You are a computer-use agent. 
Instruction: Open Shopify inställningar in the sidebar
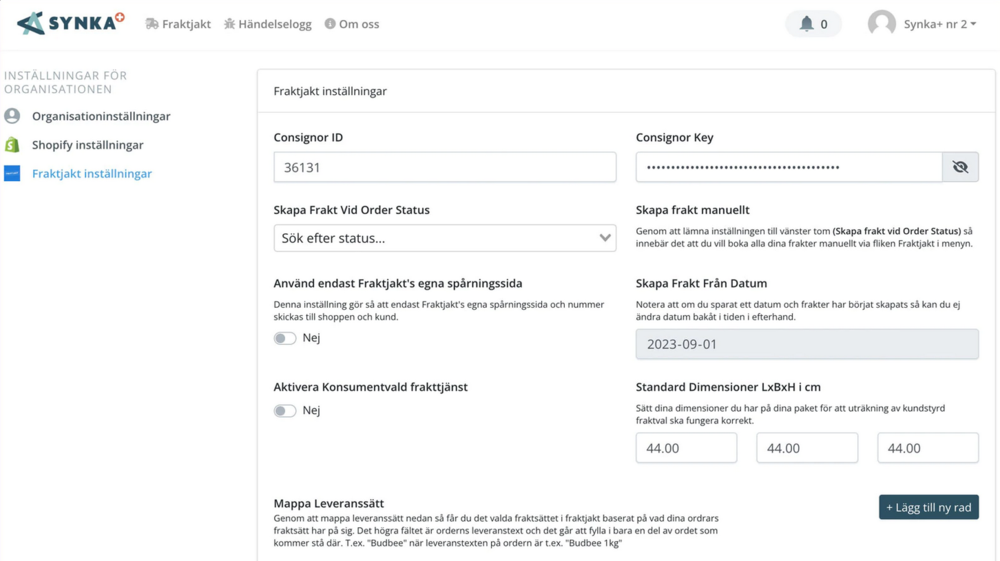point(87,145)
